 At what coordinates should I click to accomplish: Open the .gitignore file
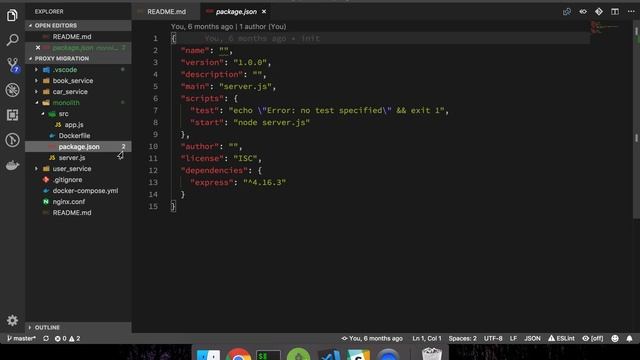click(67, 180)
